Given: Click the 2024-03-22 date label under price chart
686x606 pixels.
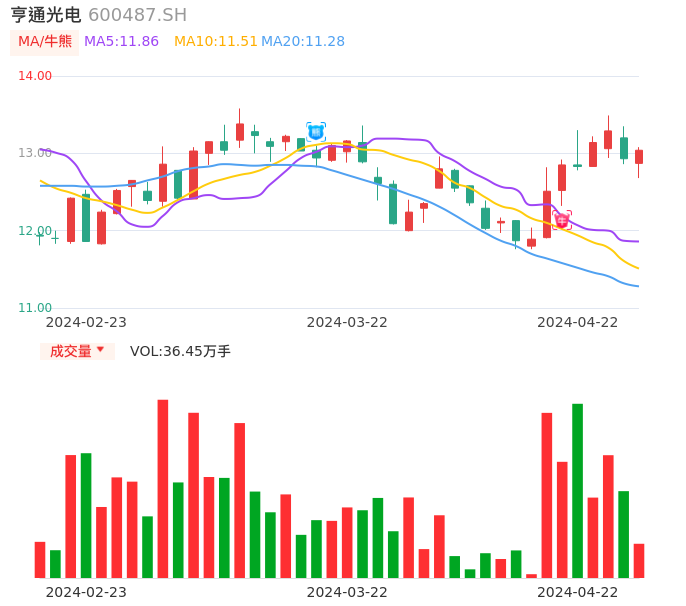Looking at the screenshot, I should (347, 322).
